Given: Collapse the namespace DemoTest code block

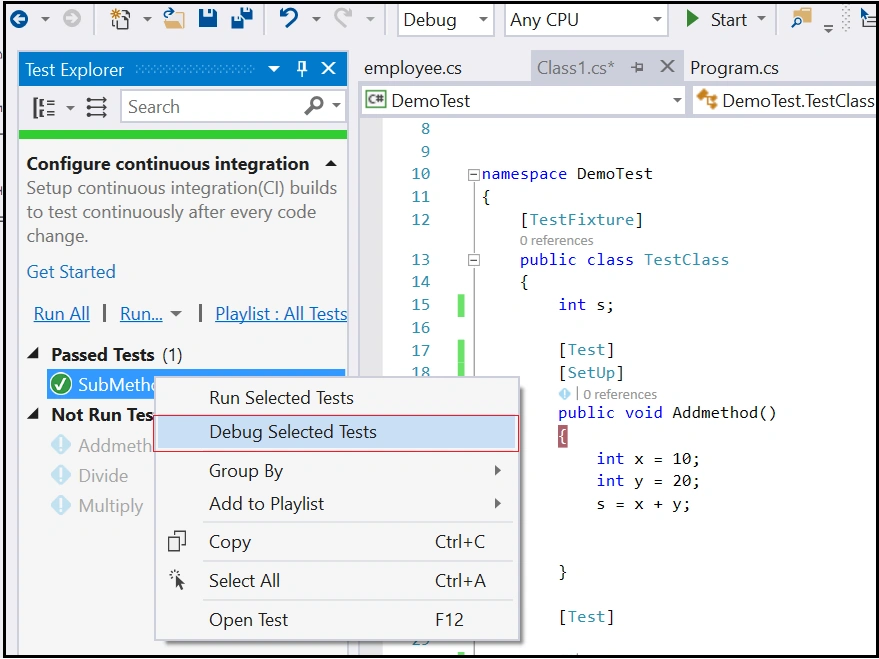Looking at the screenshot, I should [474, 175].
